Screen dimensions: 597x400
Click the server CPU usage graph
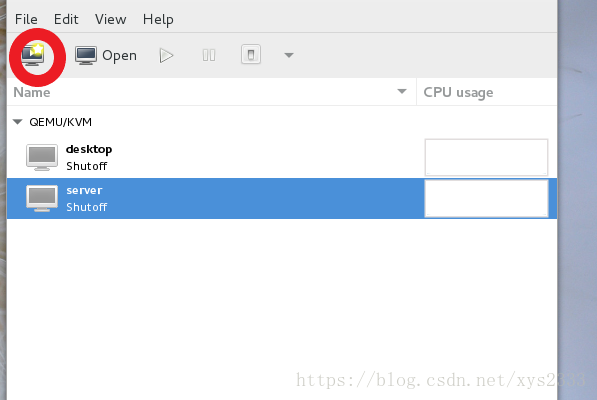pyautogui.click(x=486, y=198)
